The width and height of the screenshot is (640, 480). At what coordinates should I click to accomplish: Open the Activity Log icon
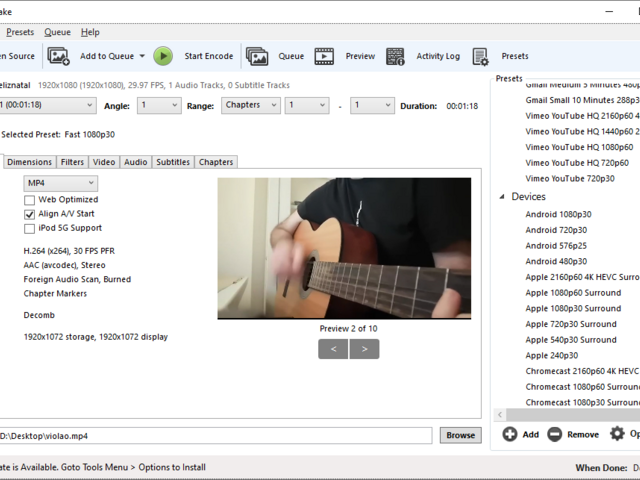point(395,56)
